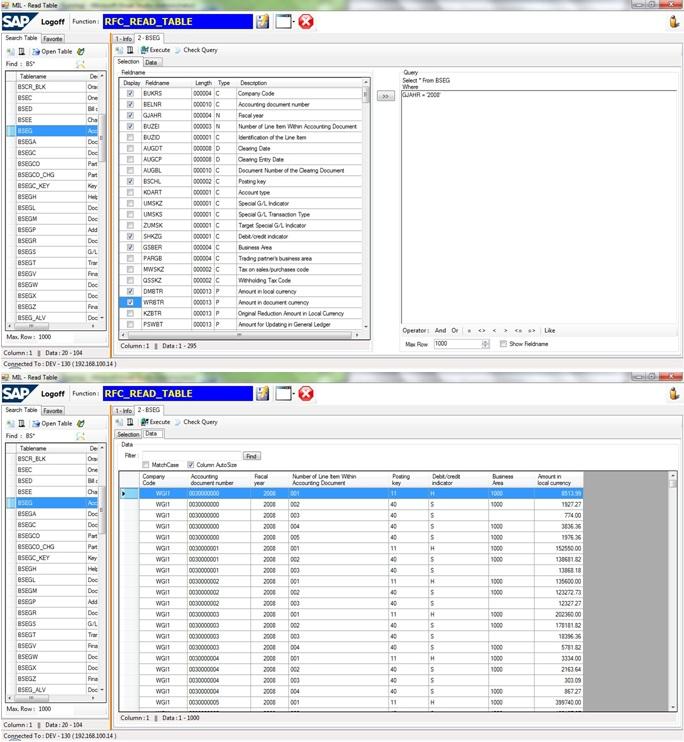Click the refresh icon beside Open Table, lower window
The image size is (684, 742).
pos(80,424)
